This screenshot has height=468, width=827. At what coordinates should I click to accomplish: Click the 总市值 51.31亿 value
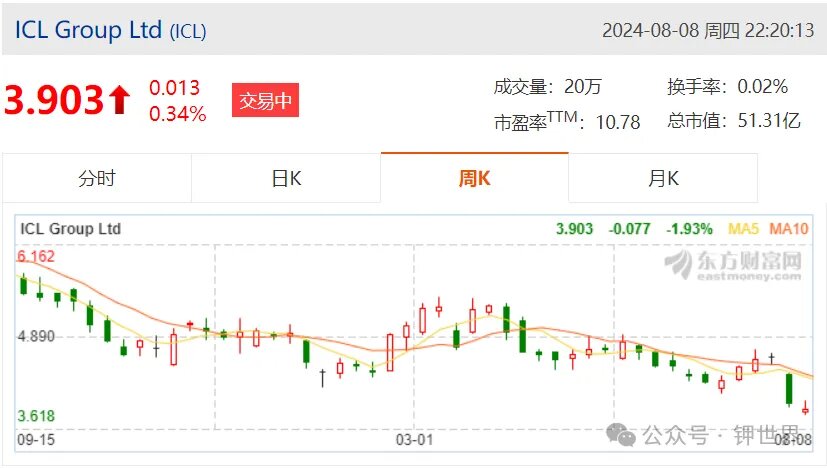tap(734, 121)
